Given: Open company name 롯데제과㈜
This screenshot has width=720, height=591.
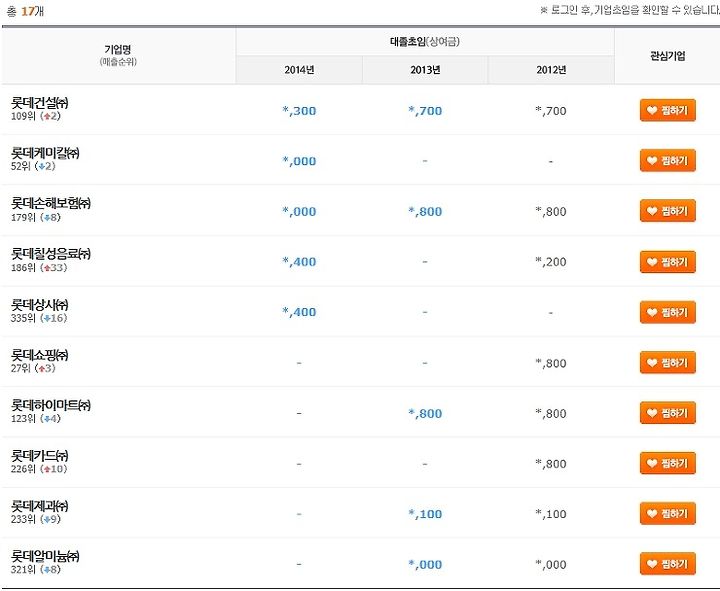Looking at the screenshot, I should point(40,506).
